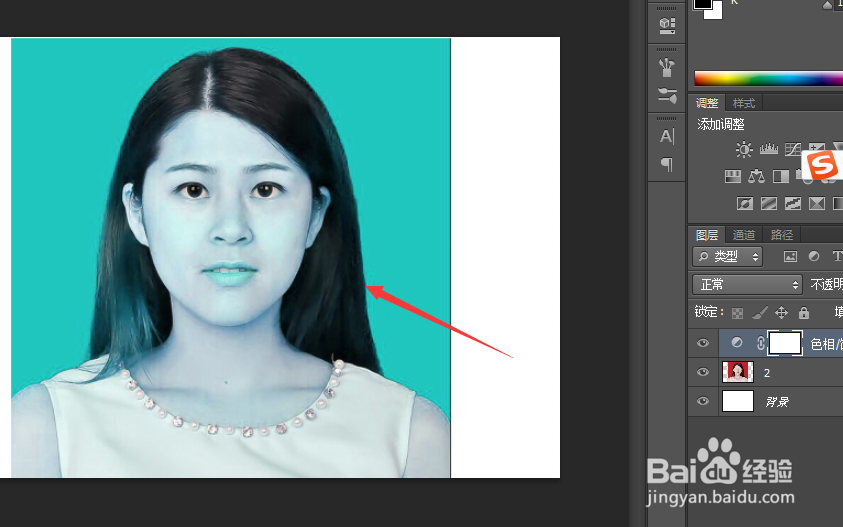Viewport: 843px width, 527px height.
Task: Open the Character panel icon
Action: coord(667,136)
